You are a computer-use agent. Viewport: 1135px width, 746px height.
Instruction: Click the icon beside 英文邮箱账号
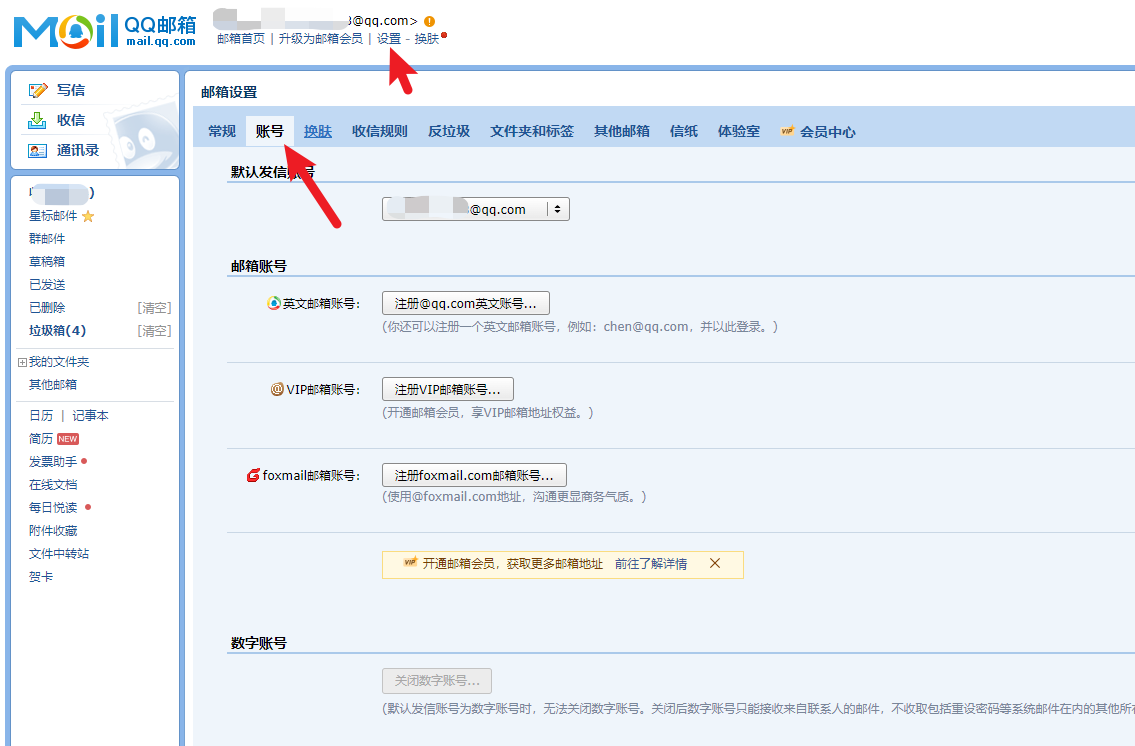[x=274, y=303]
